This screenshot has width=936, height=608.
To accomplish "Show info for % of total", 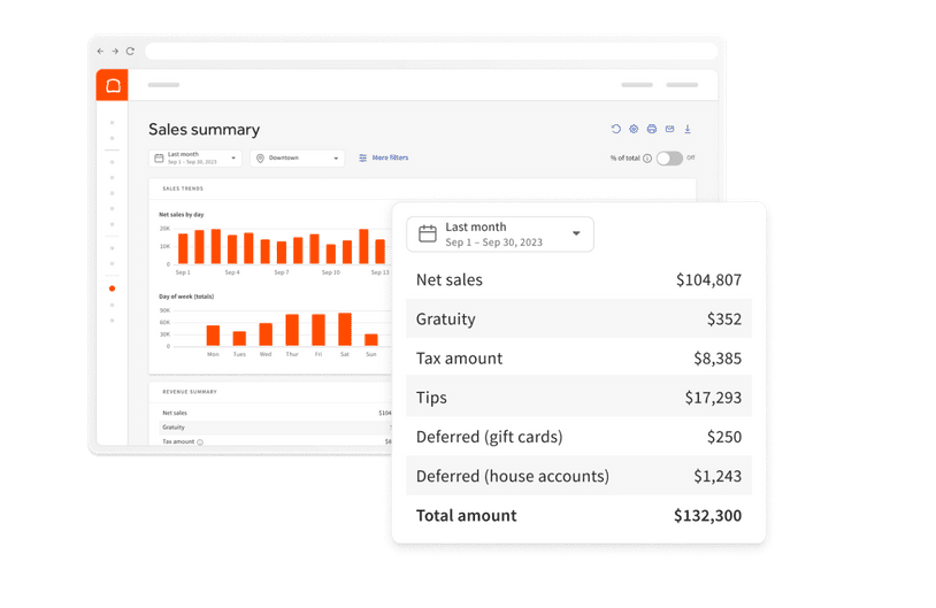I will coord(647,159).
